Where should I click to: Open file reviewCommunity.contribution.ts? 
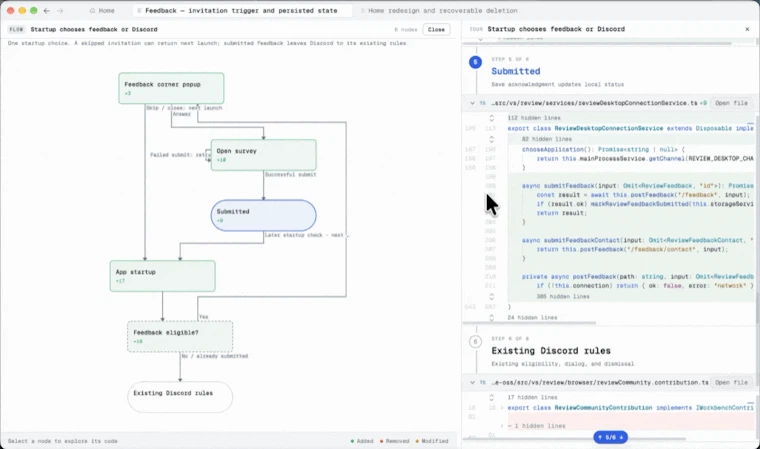coord(731,383)
